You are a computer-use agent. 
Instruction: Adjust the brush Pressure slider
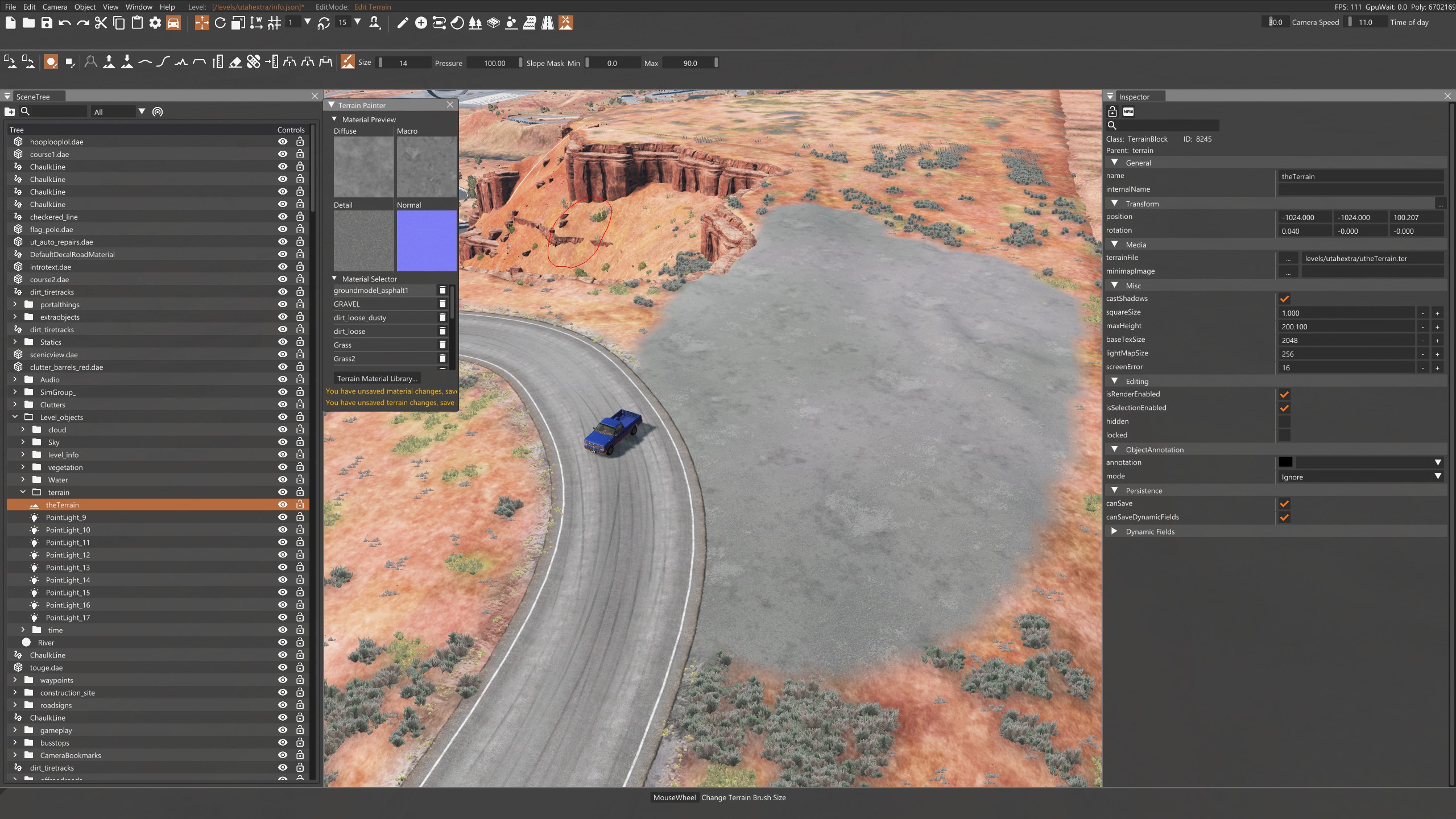494,63
